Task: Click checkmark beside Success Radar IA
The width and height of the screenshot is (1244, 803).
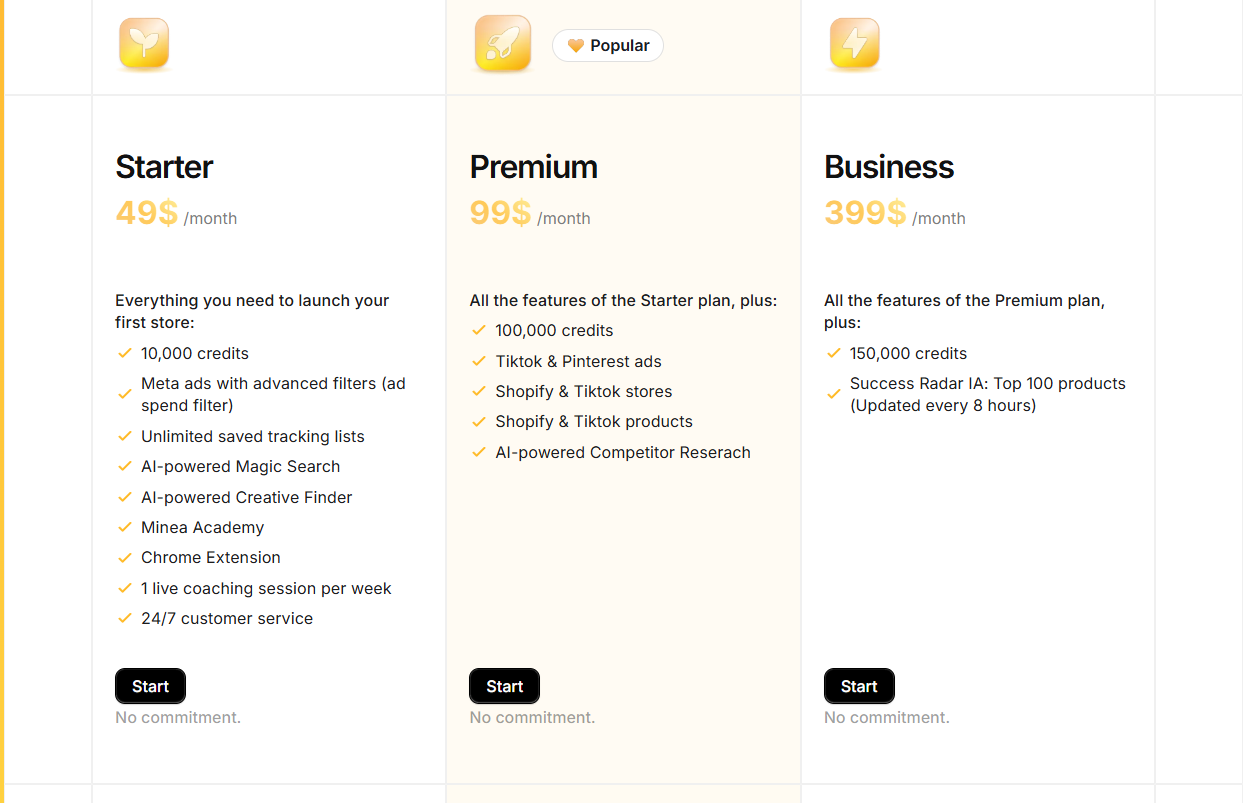Action: pyautogui.click(x=833, y=394)
